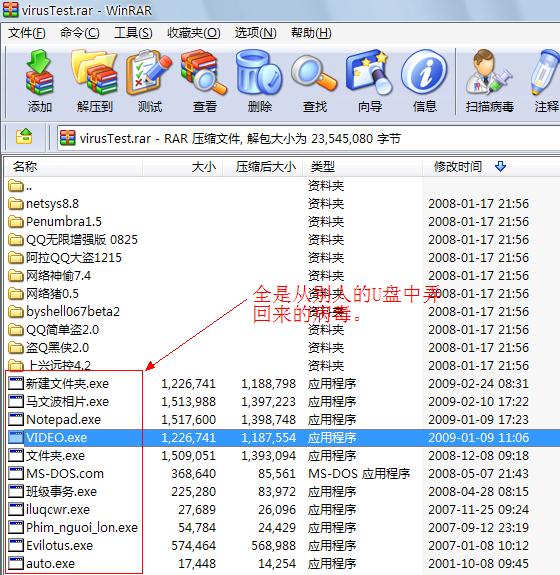Open the 查看 (View) toolbar icon
The height and width of the screenshot is (575, 560).
pos(204,81)
